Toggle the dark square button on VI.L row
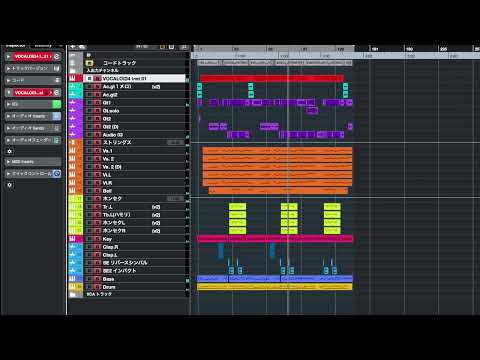Screen dimensions: 480x360 tap(89, 175)
